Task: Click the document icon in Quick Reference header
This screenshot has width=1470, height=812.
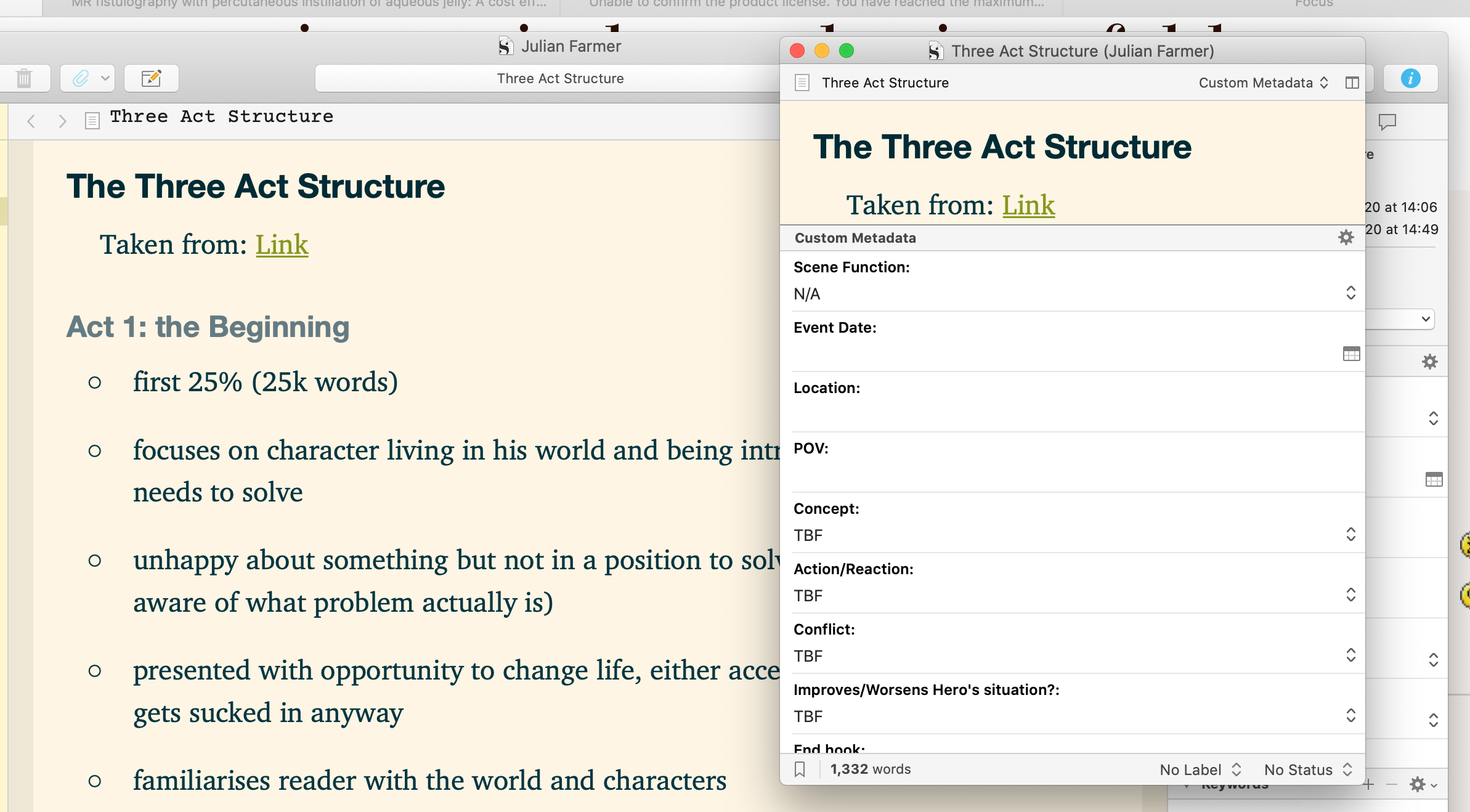Action: (x=802, y=83)
